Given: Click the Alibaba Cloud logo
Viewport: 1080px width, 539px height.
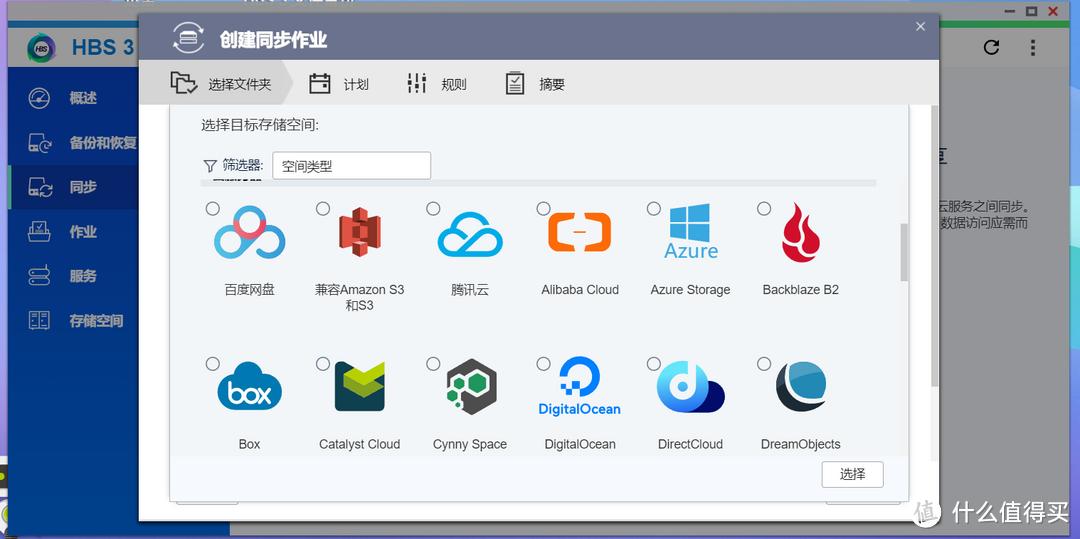Looking at the screenshot, I should click(580, 232).
